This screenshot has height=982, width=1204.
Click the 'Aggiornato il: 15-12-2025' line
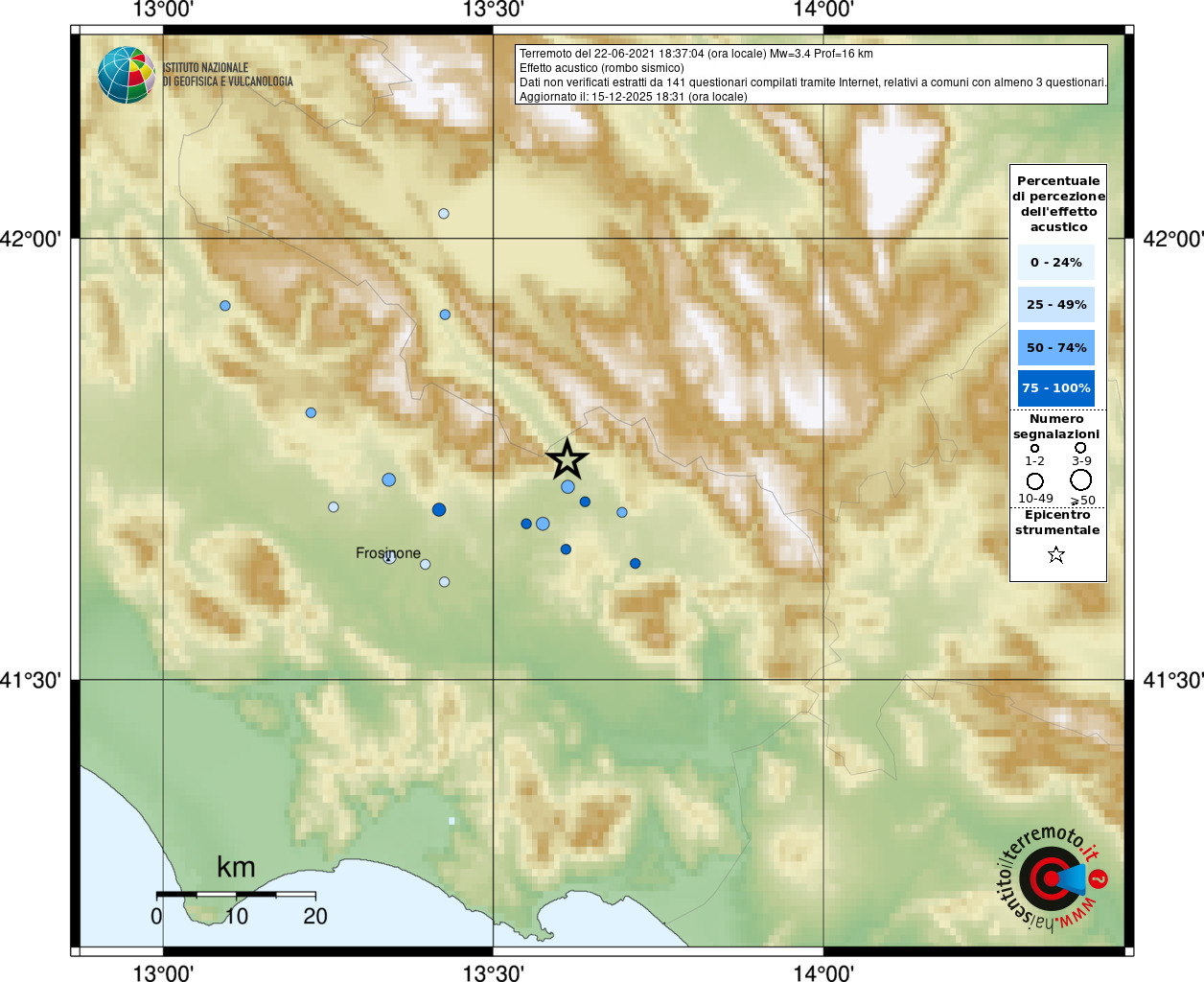pyautogui.click(x=634, y=97)
